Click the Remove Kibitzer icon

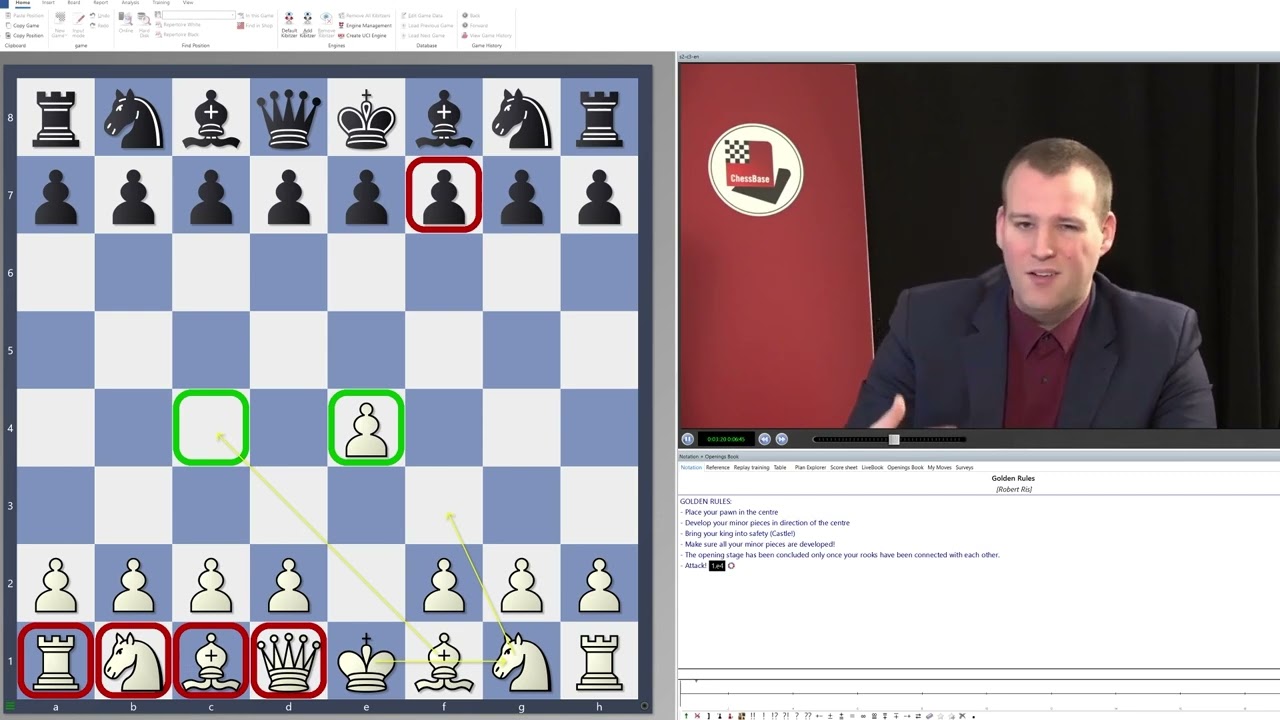click(326, 24)
